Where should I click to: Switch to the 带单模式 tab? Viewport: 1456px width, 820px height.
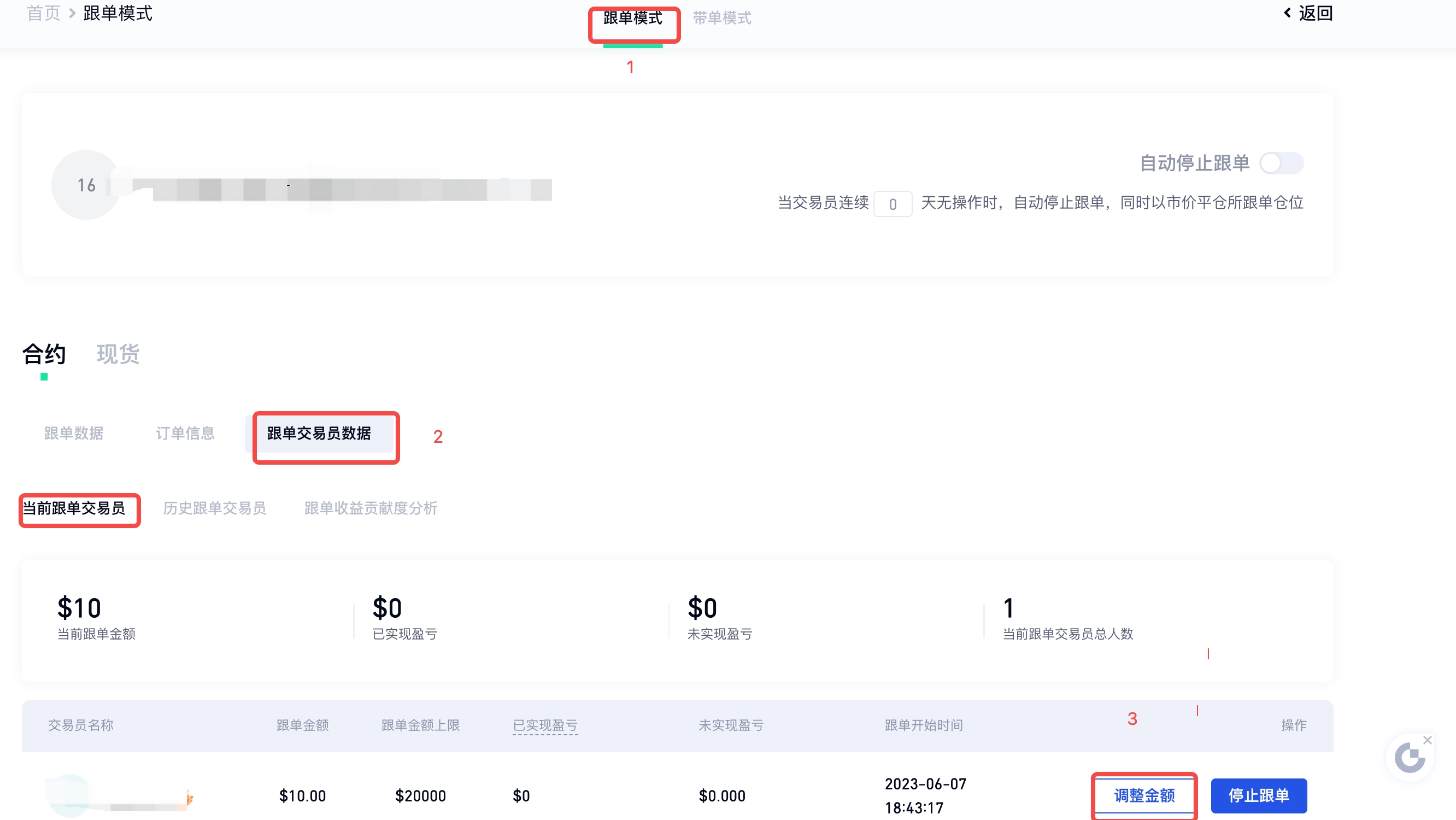pos(722,18)
